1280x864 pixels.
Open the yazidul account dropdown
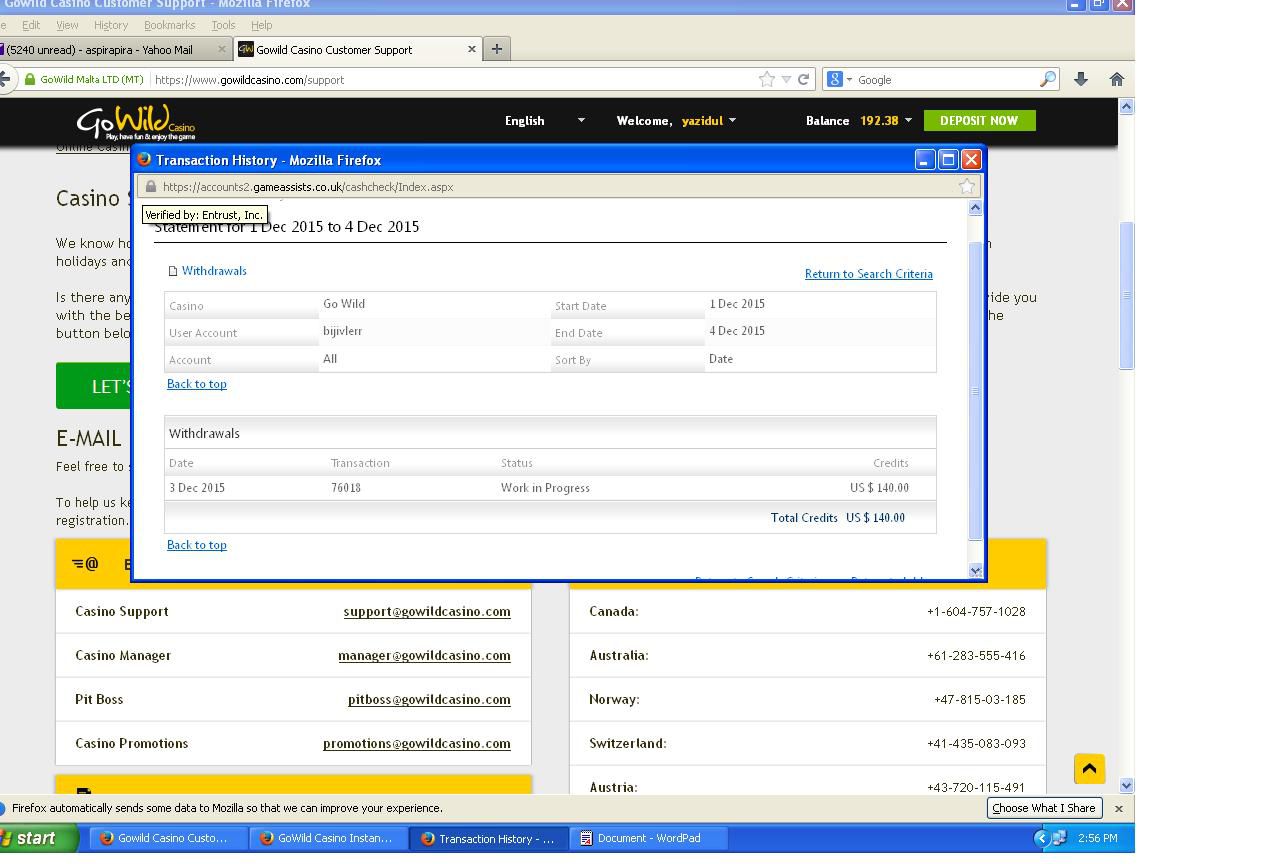click(709, 121)
